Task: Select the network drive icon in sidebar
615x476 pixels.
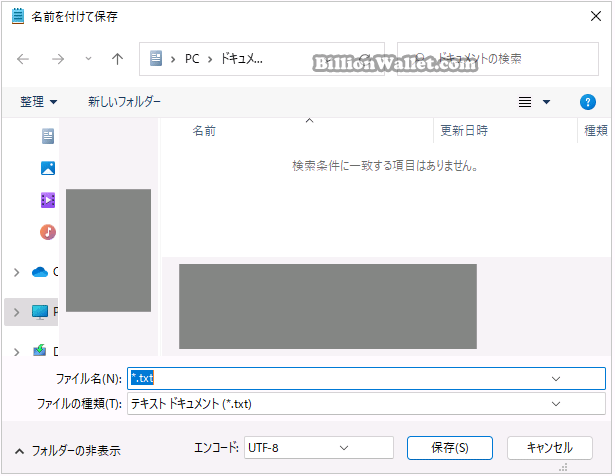Action: tap(40, 350)
